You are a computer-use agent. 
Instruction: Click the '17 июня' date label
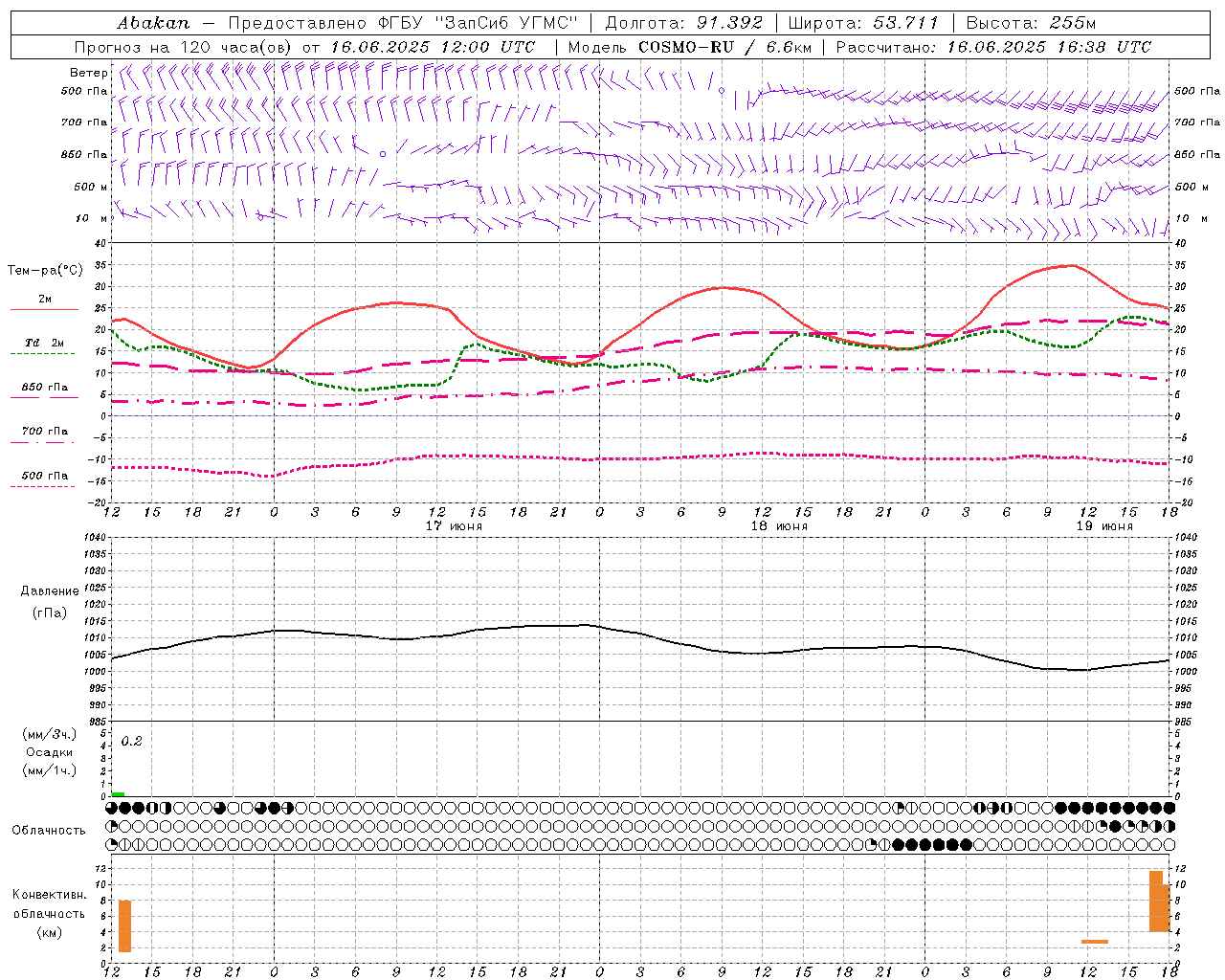[x=454, y=526]
